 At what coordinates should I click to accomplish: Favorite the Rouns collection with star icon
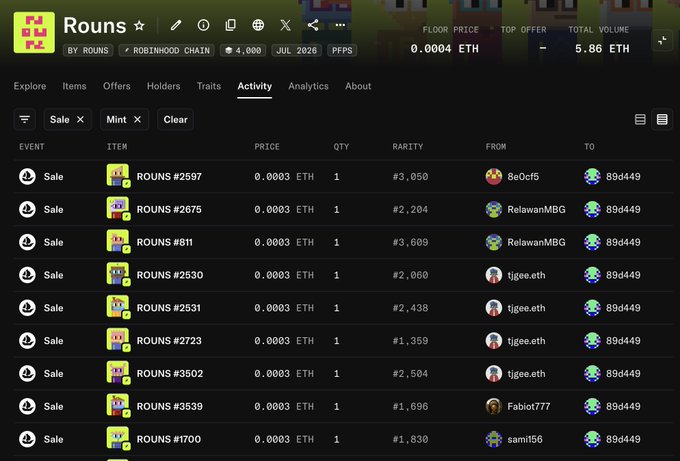pyautogui.click(x=139, y=26)
